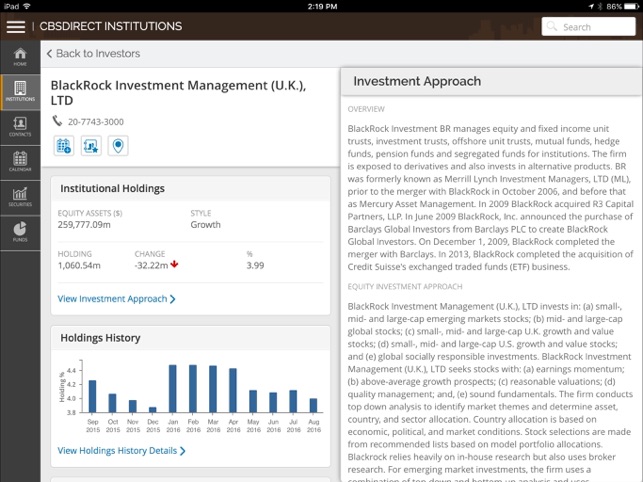Tap the Sep 2015 bar in chart
The image size is (643, 482).
click(x=92, y=396)
